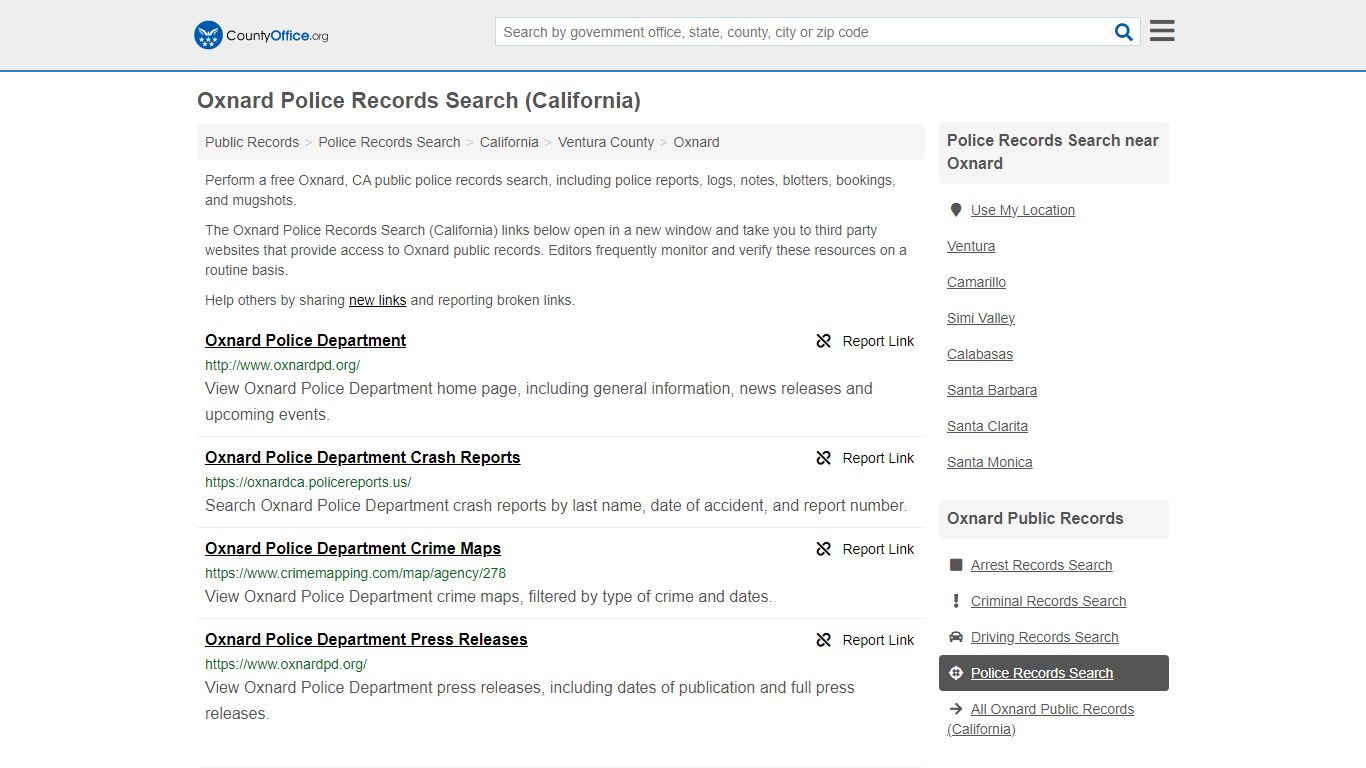Screen dimensions: 1366x768
Task: Select Camarillo in nearby list
Action: (976, 282)
